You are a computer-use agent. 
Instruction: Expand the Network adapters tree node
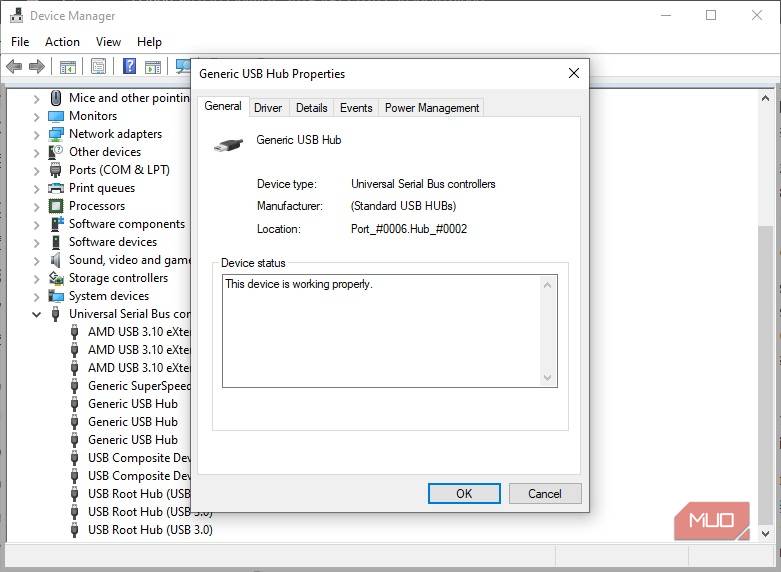click(x=36, y=135)
